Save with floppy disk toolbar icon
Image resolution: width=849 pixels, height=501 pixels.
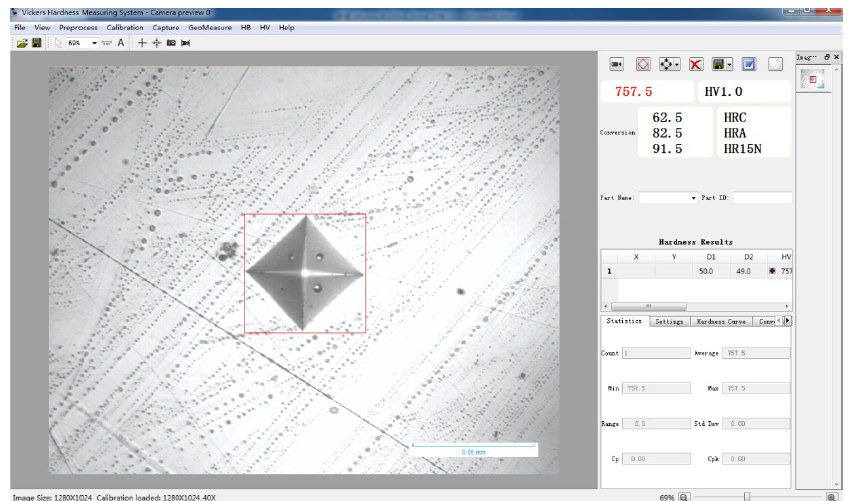36,43
